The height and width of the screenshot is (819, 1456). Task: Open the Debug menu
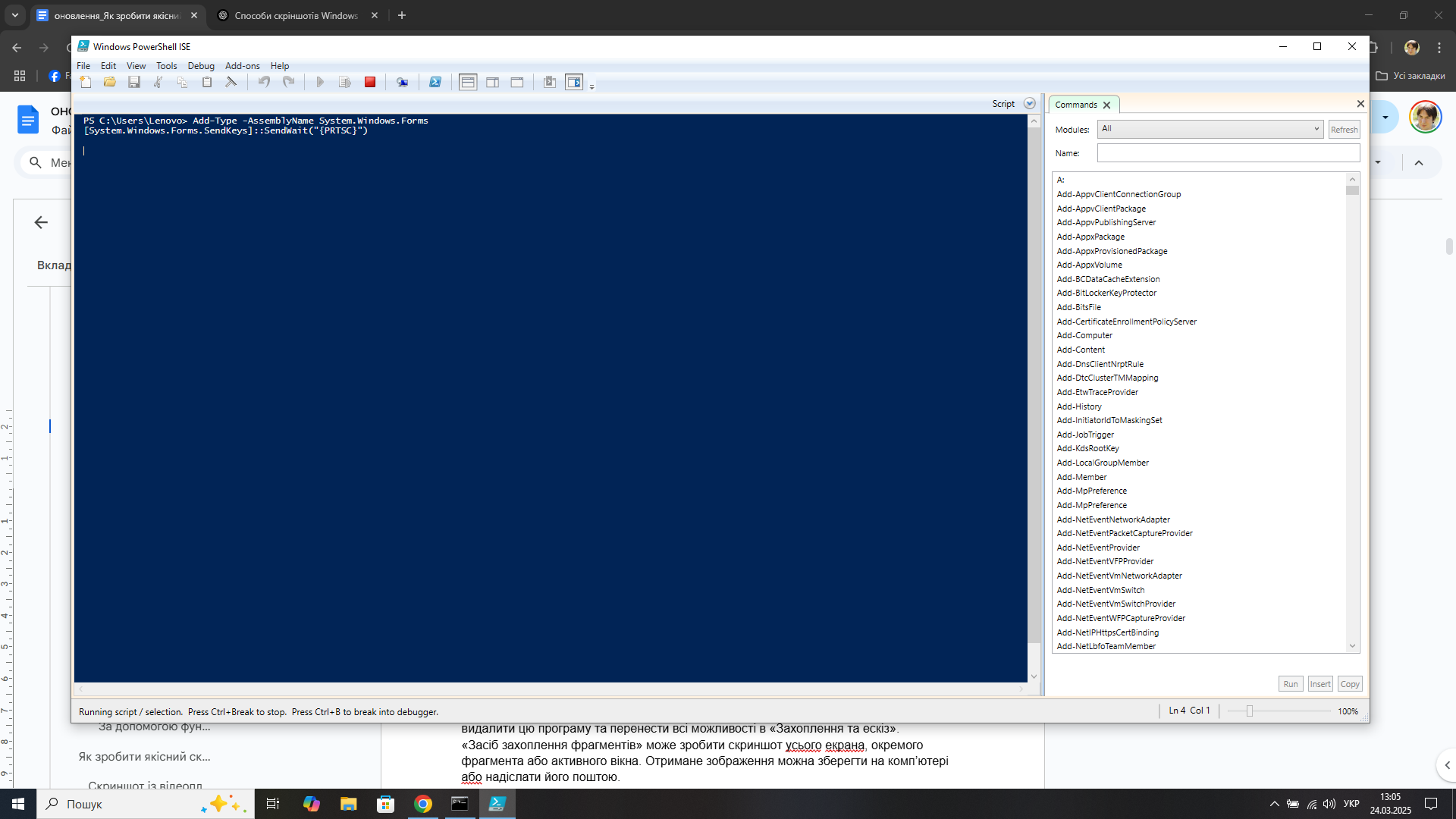coord(201,66)
